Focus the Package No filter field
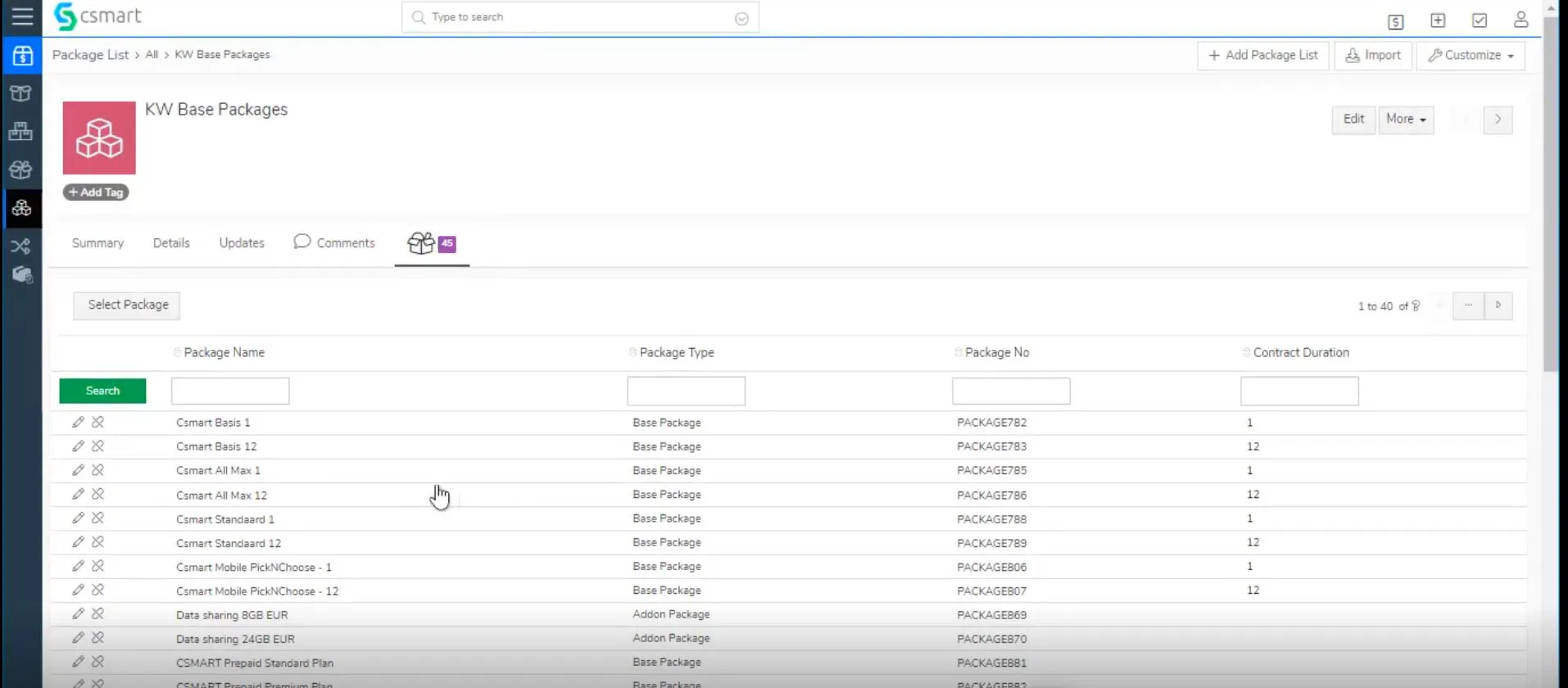This screenshot has width=1568, height=688. [1011, 391]
